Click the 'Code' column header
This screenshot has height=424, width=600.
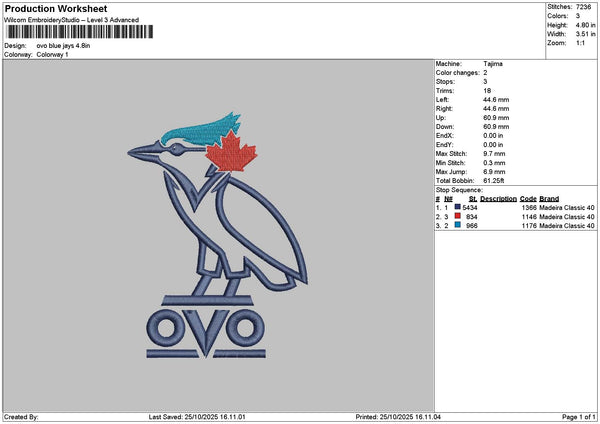click(528, 199)
